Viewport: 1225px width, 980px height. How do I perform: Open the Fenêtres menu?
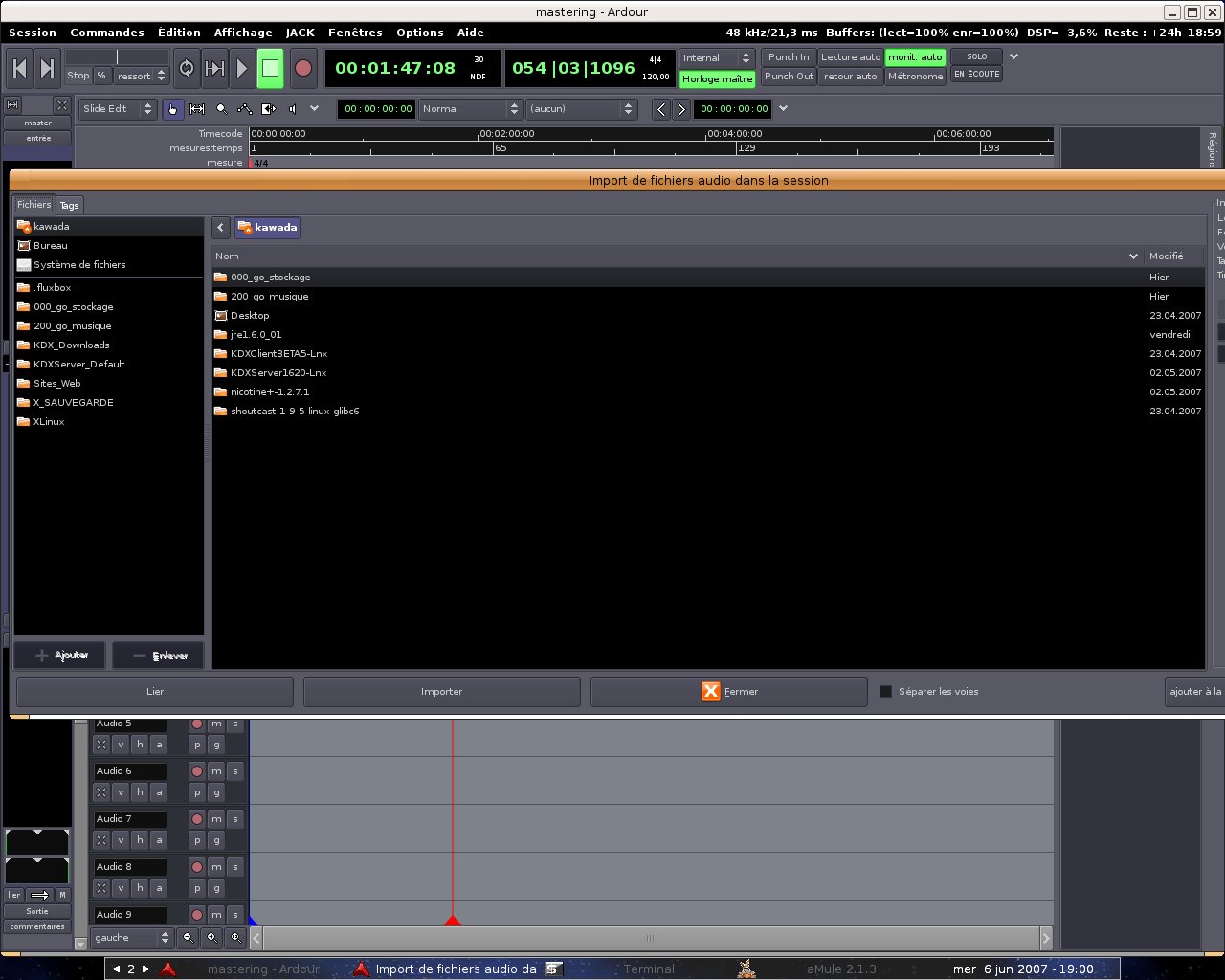[354, 33]
